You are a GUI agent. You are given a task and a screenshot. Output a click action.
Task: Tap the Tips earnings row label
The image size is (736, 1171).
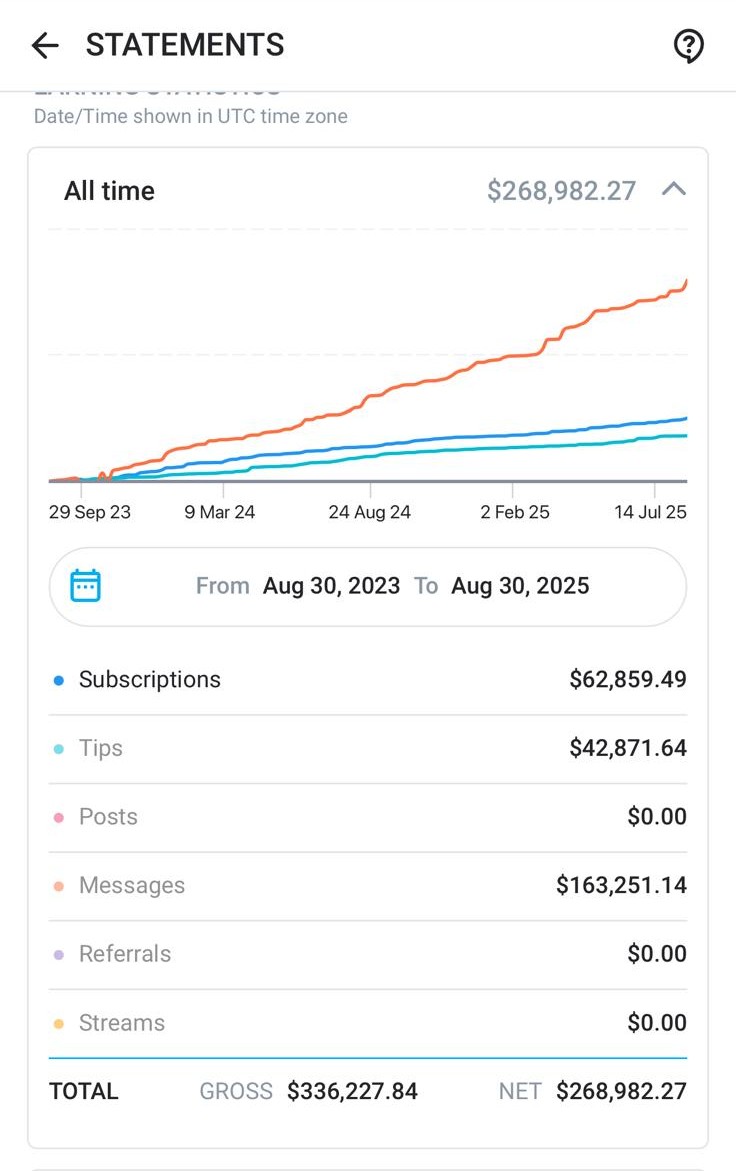[x=101, y=748]
